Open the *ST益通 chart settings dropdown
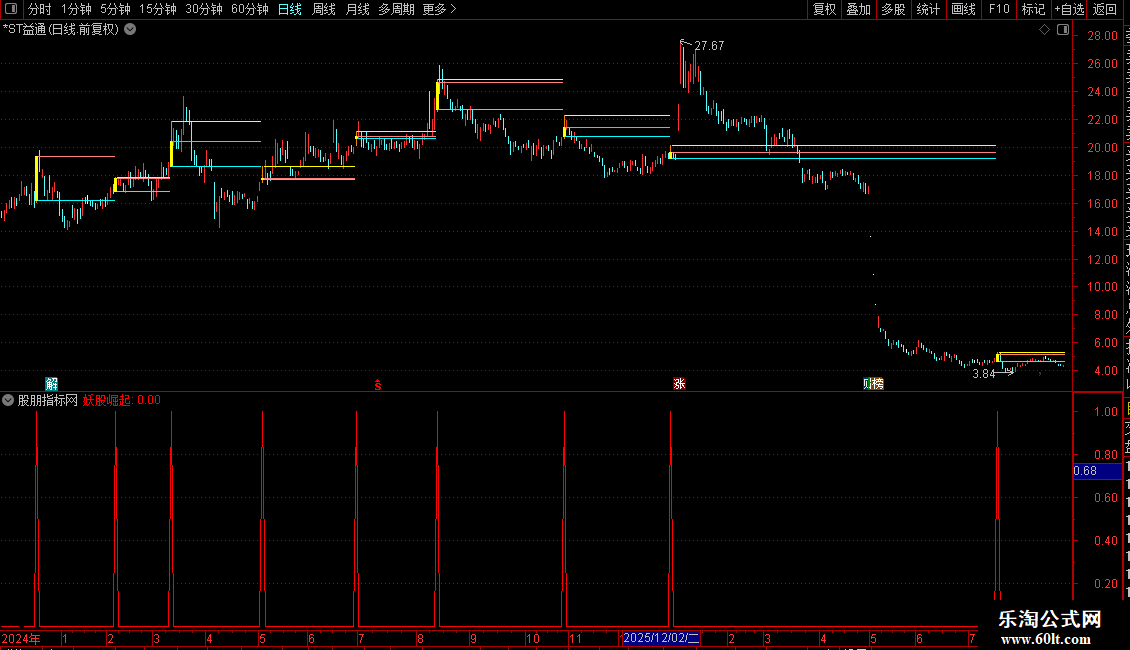 [130, 30]
